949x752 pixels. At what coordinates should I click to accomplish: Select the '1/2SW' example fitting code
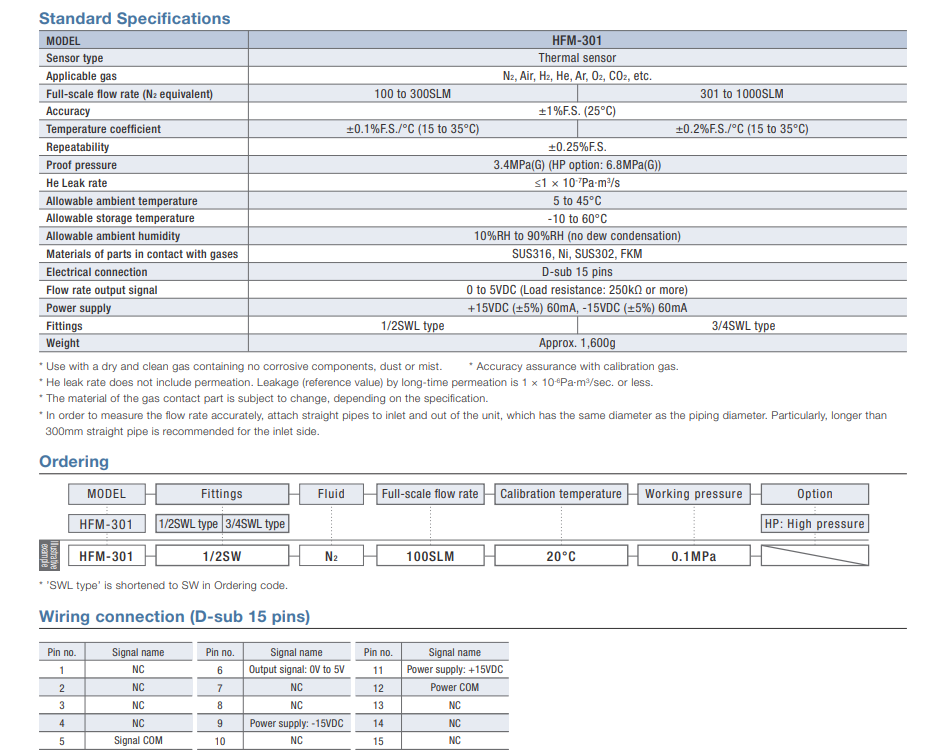pos(222,556)
